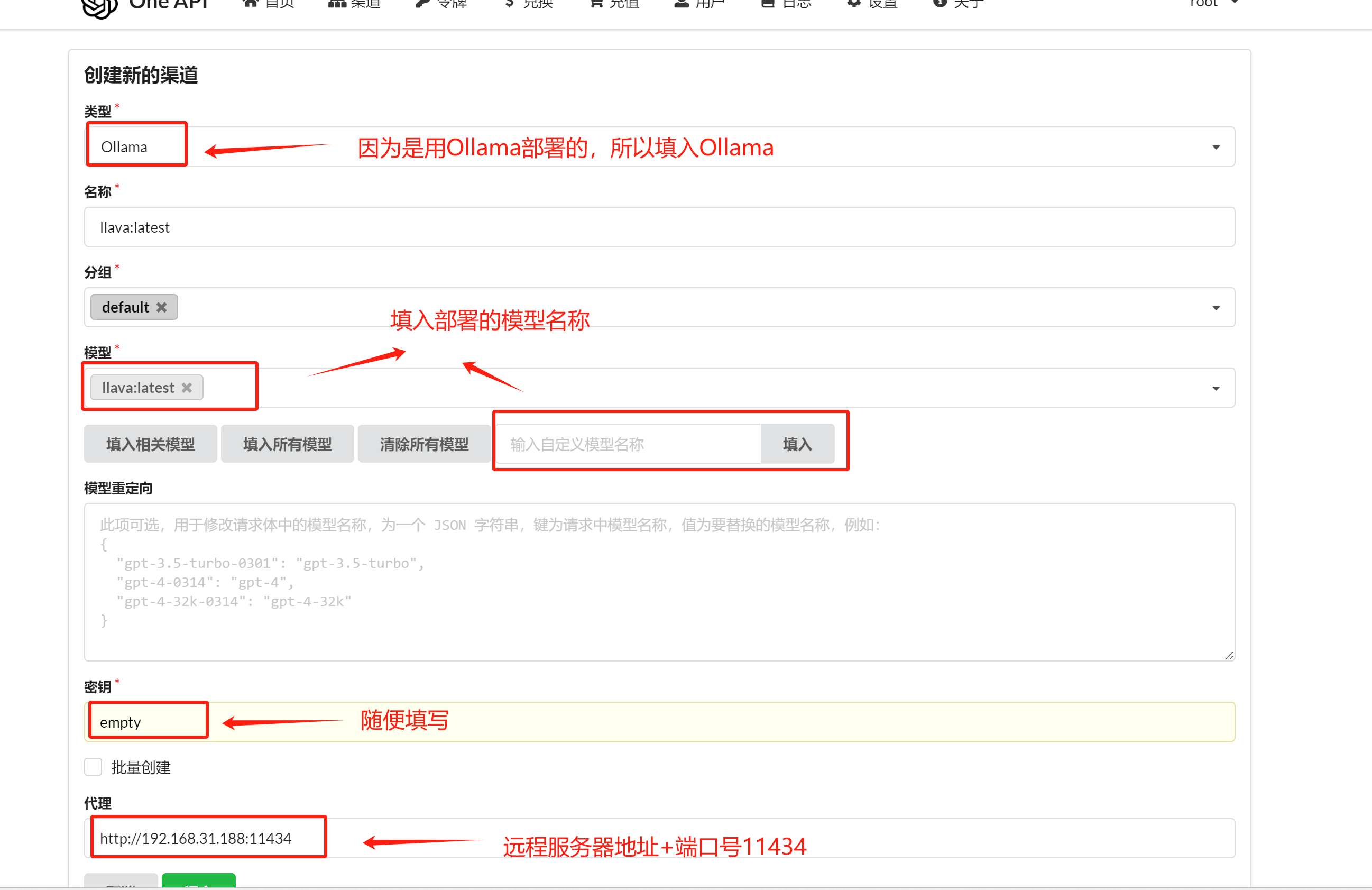Viewport: 1372px width, 890px height.
Task: Click into the 模型重定向 JSON textarea
Action: click(x=659, y=582)
